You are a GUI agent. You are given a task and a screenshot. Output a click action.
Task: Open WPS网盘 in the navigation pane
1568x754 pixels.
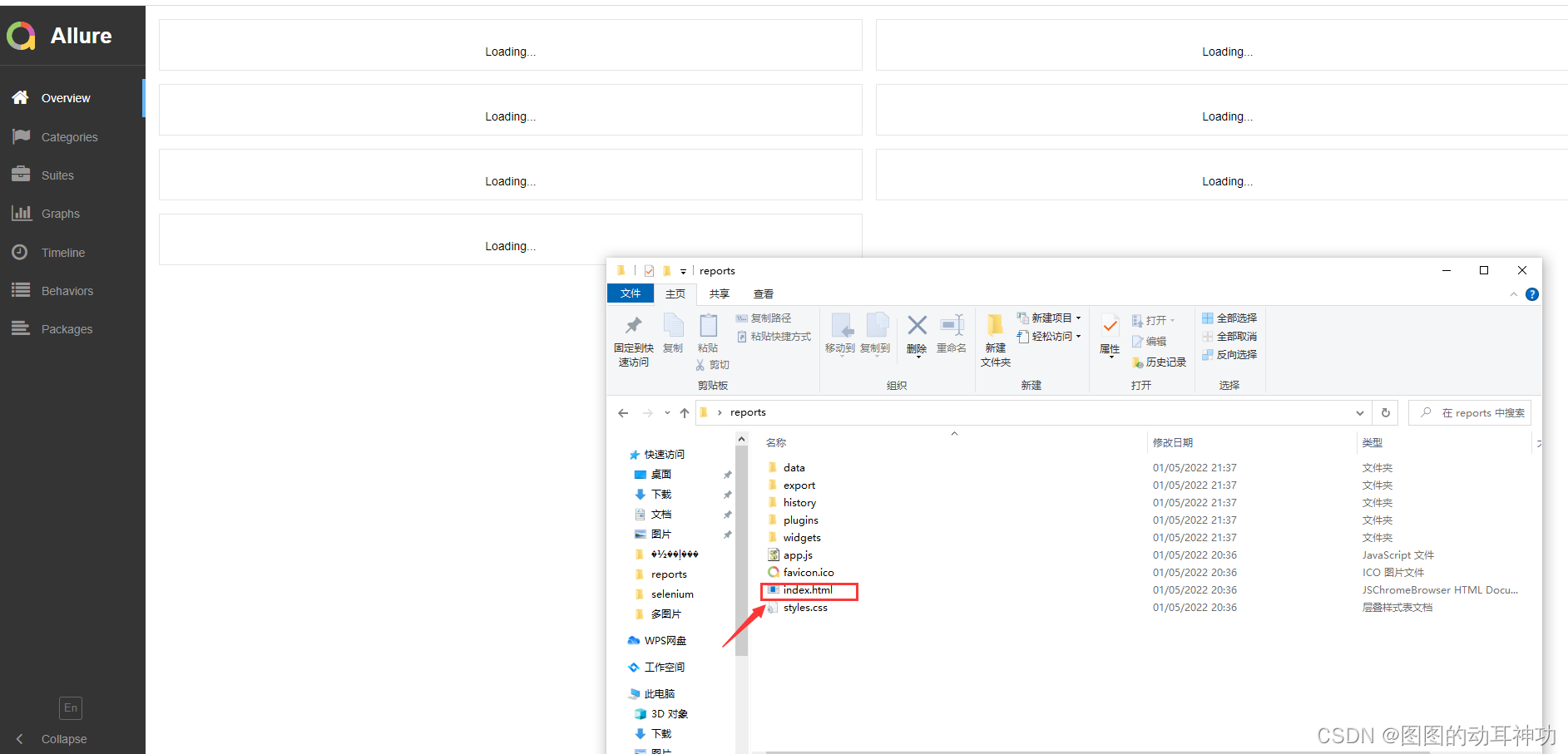click(x=665, y=641)
